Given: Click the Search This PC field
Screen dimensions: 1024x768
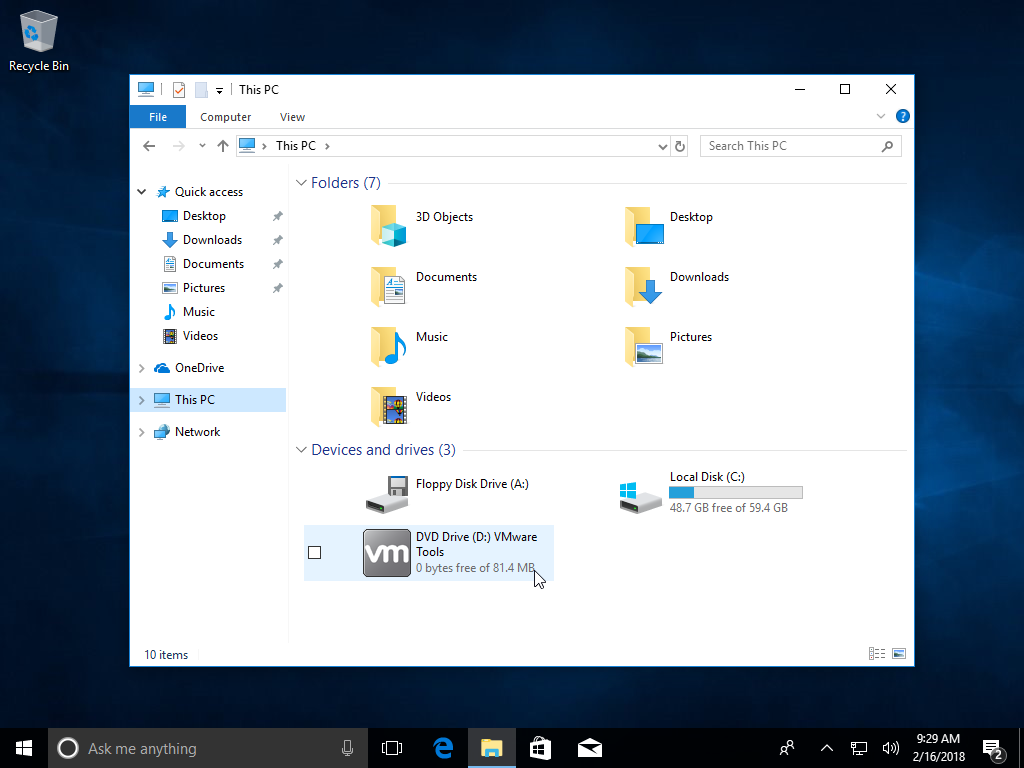Looking at the screenshot, I should tap(790, 146).
